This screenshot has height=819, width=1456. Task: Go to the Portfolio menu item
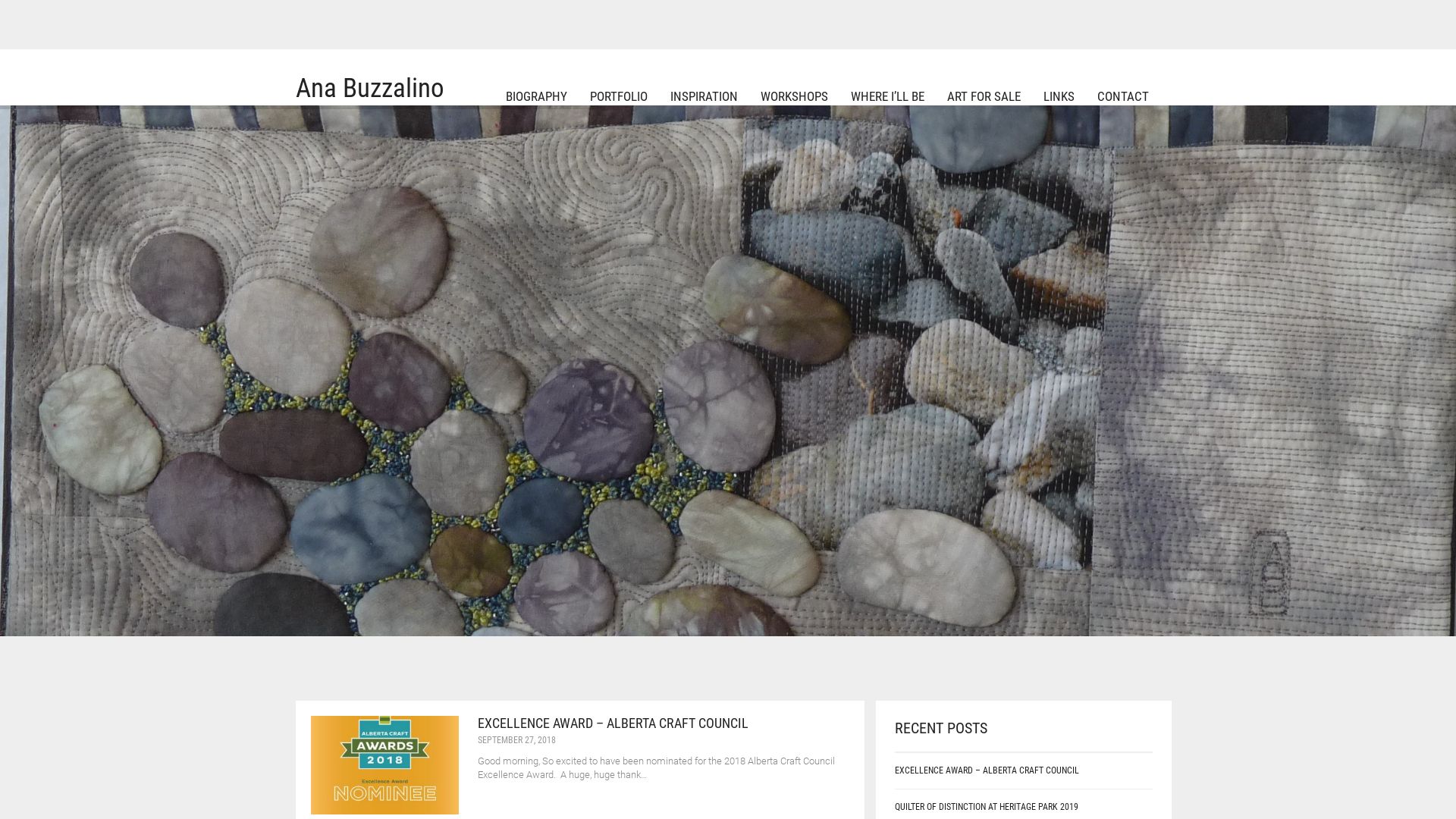618,96
